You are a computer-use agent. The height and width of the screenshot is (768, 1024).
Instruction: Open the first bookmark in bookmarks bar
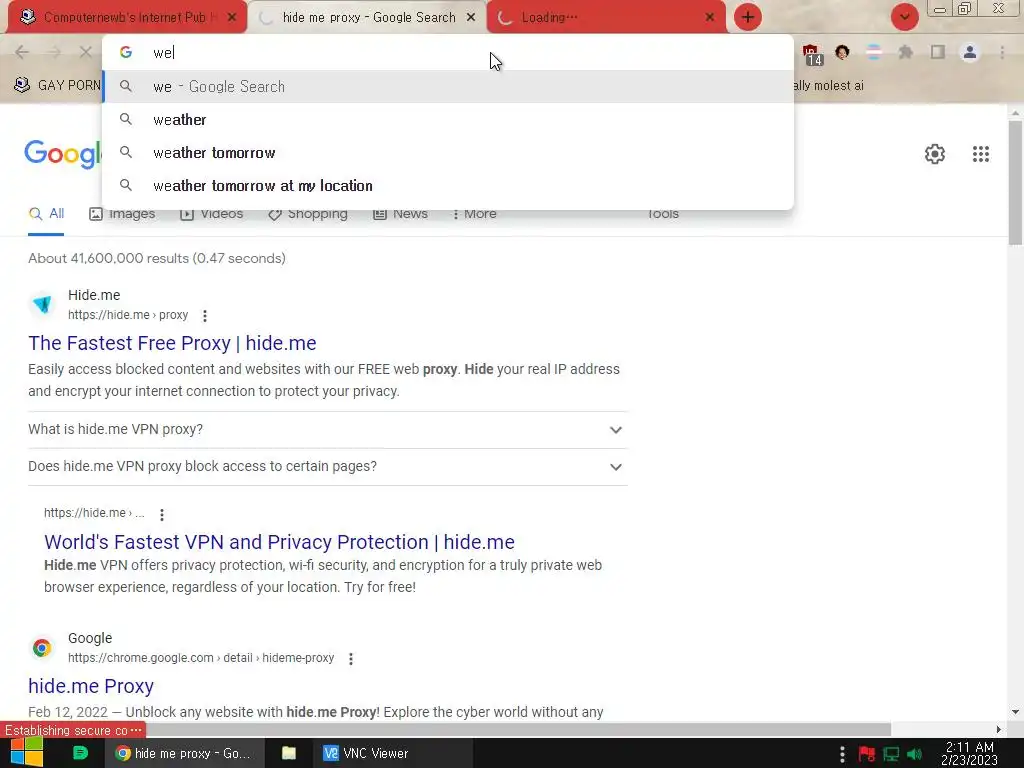(57, 86)
